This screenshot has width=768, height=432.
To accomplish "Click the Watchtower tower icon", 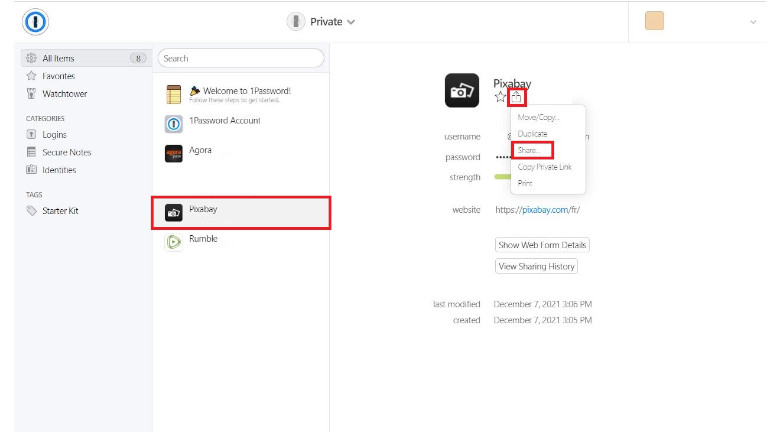I will click(31, 93).
